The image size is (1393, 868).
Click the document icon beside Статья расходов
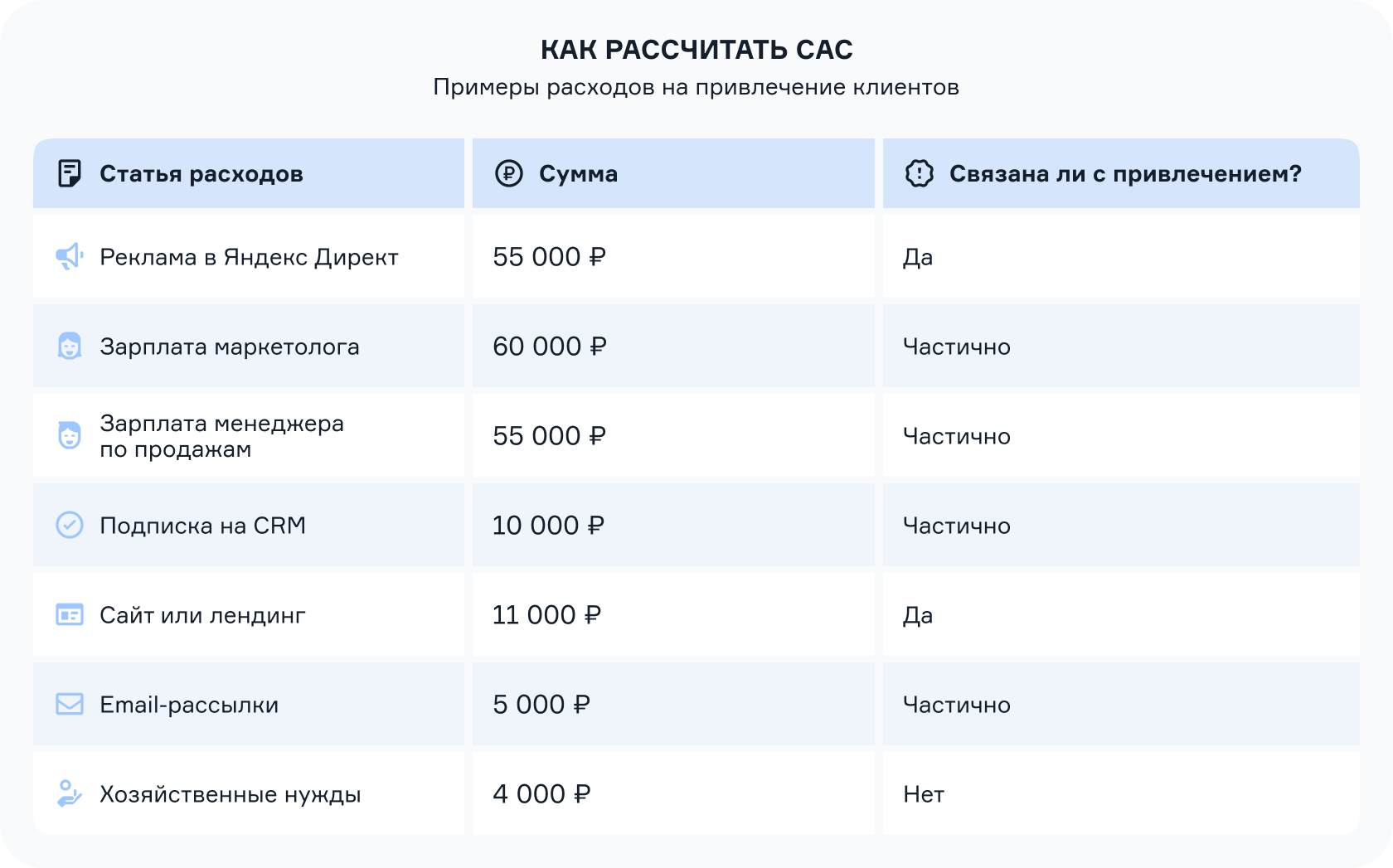coord(70,173)
